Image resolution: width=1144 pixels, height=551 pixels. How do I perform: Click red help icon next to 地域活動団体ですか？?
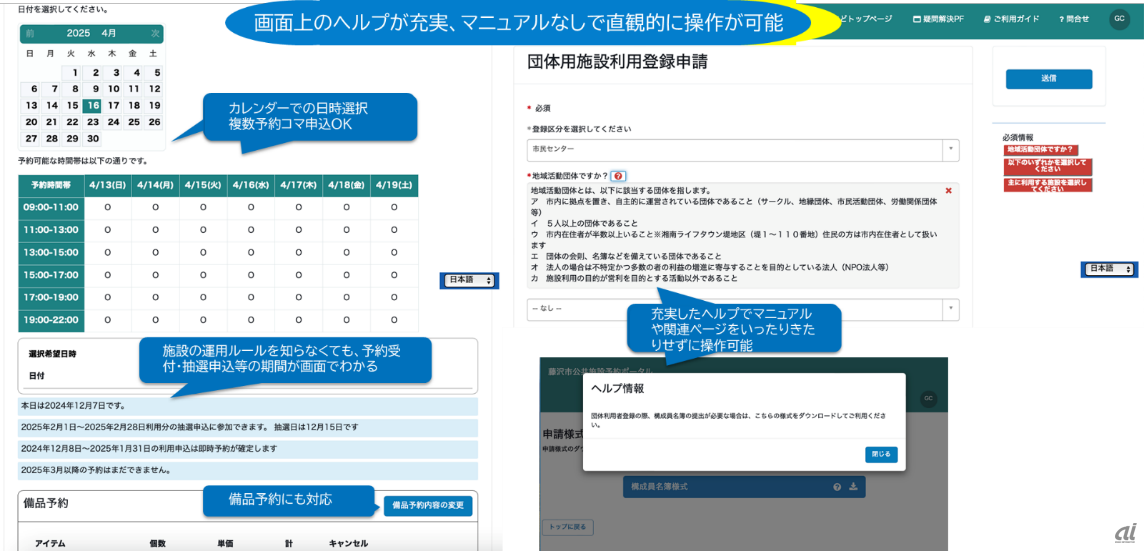[619, 176]
